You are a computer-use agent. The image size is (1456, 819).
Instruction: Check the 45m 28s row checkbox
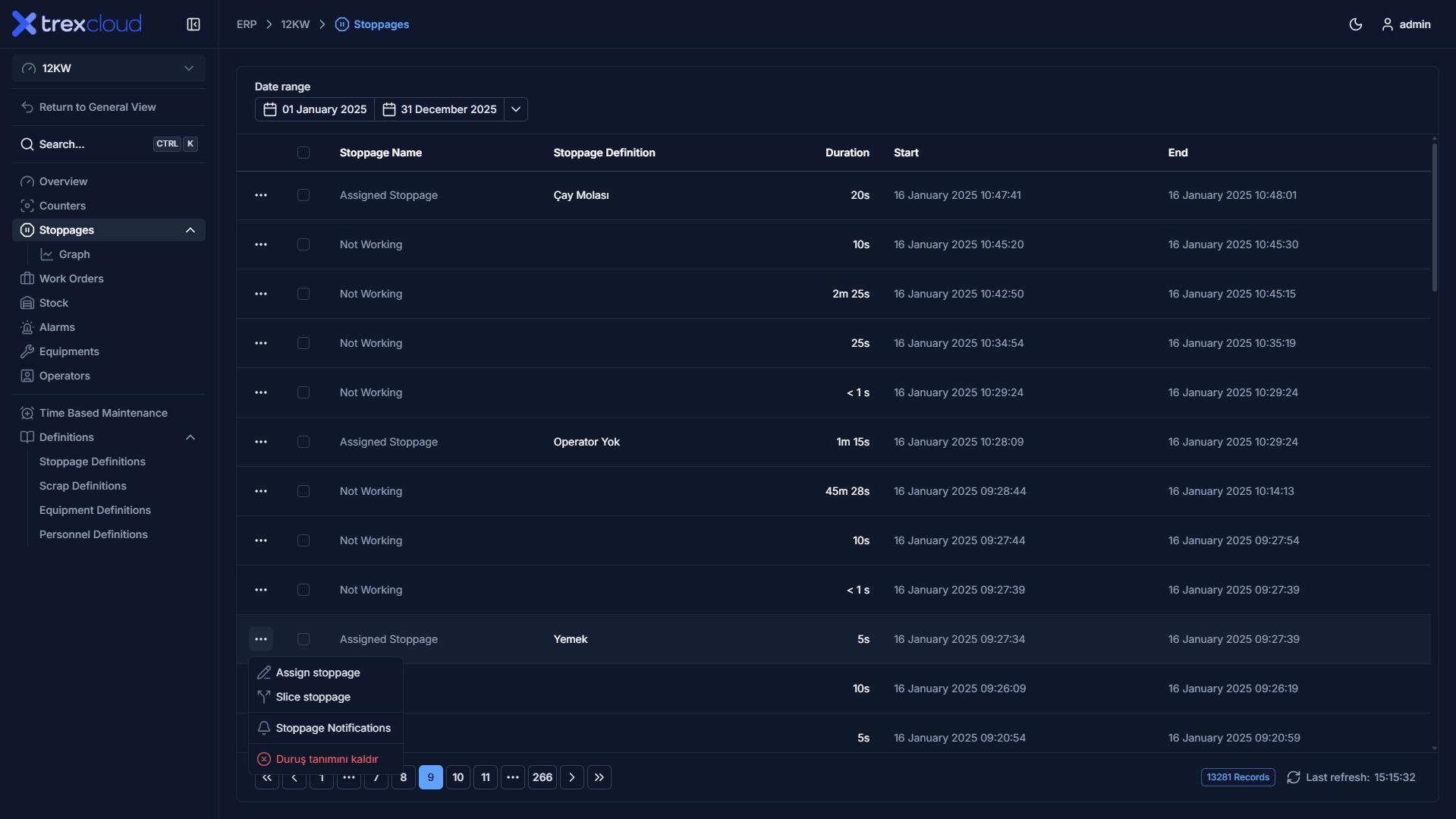point(303,491)
